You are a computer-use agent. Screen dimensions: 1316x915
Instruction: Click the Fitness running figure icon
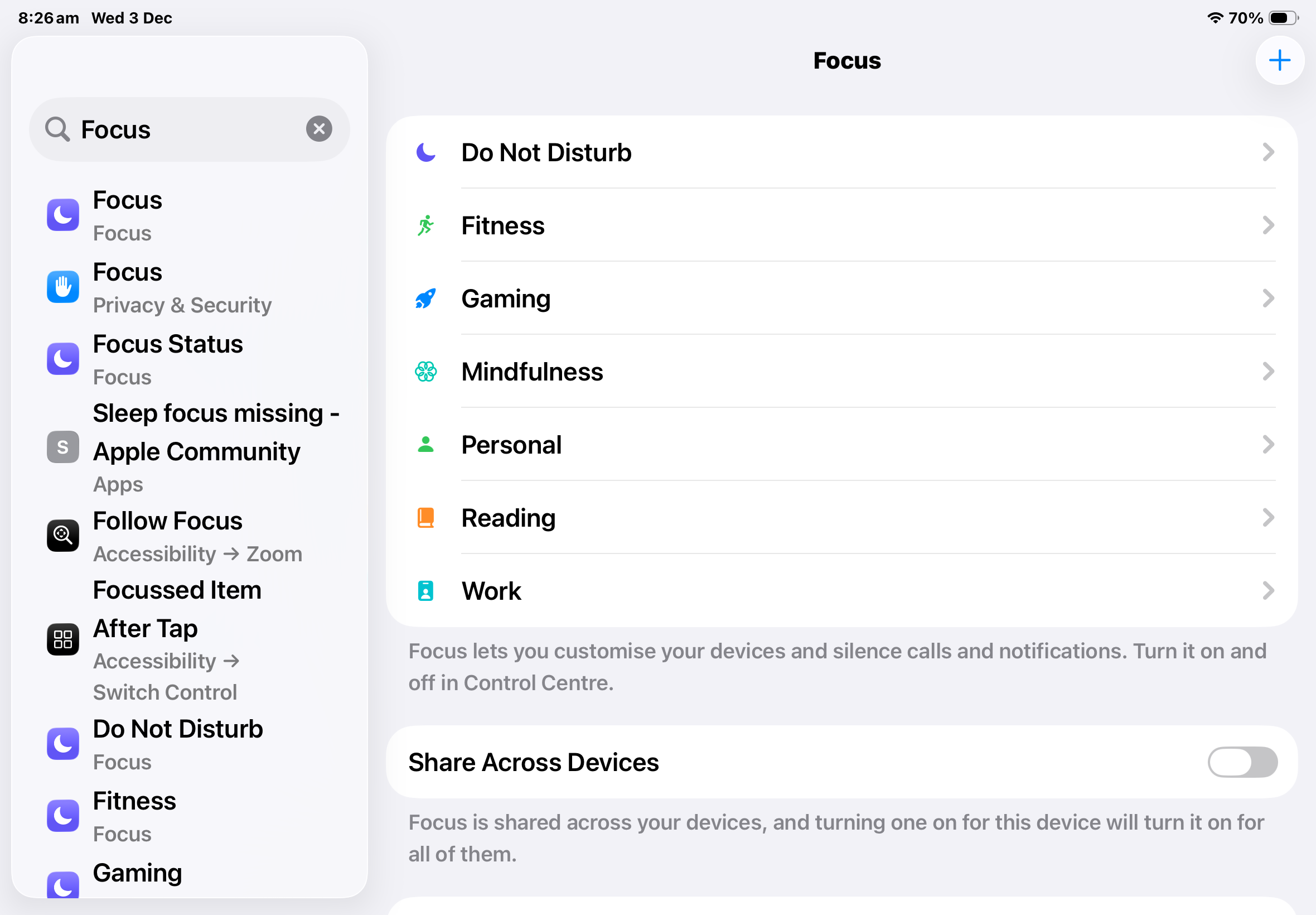click(x=425, y=225)
